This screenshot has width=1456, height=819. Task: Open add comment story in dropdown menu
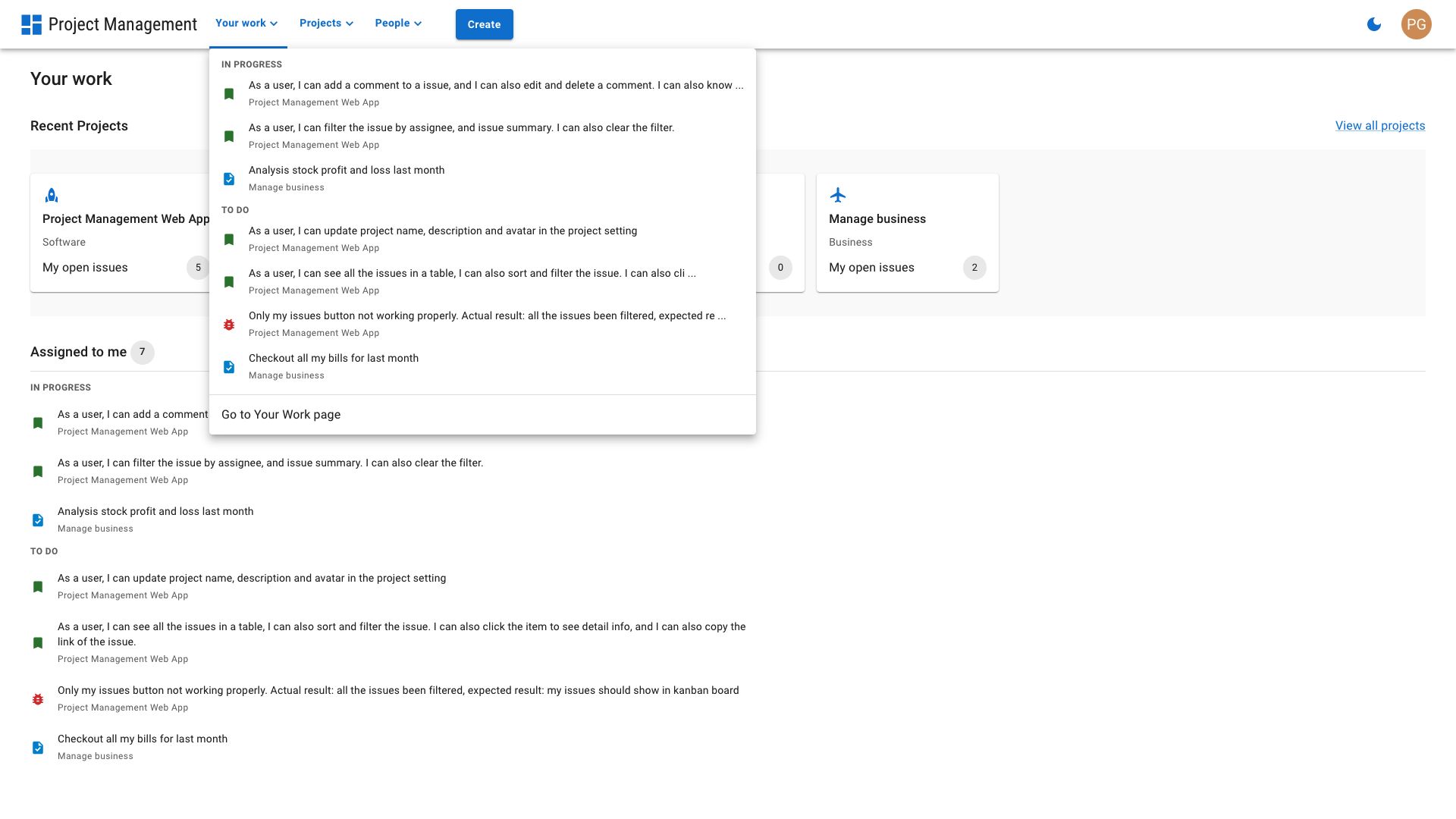coord(482,93)
